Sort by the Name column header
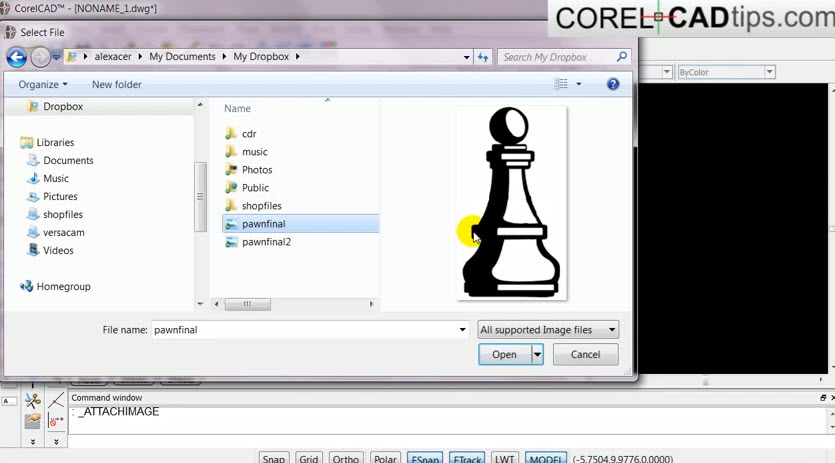Image resolution: width=835 pixels, height=463 pixels. tap(237, 109)
